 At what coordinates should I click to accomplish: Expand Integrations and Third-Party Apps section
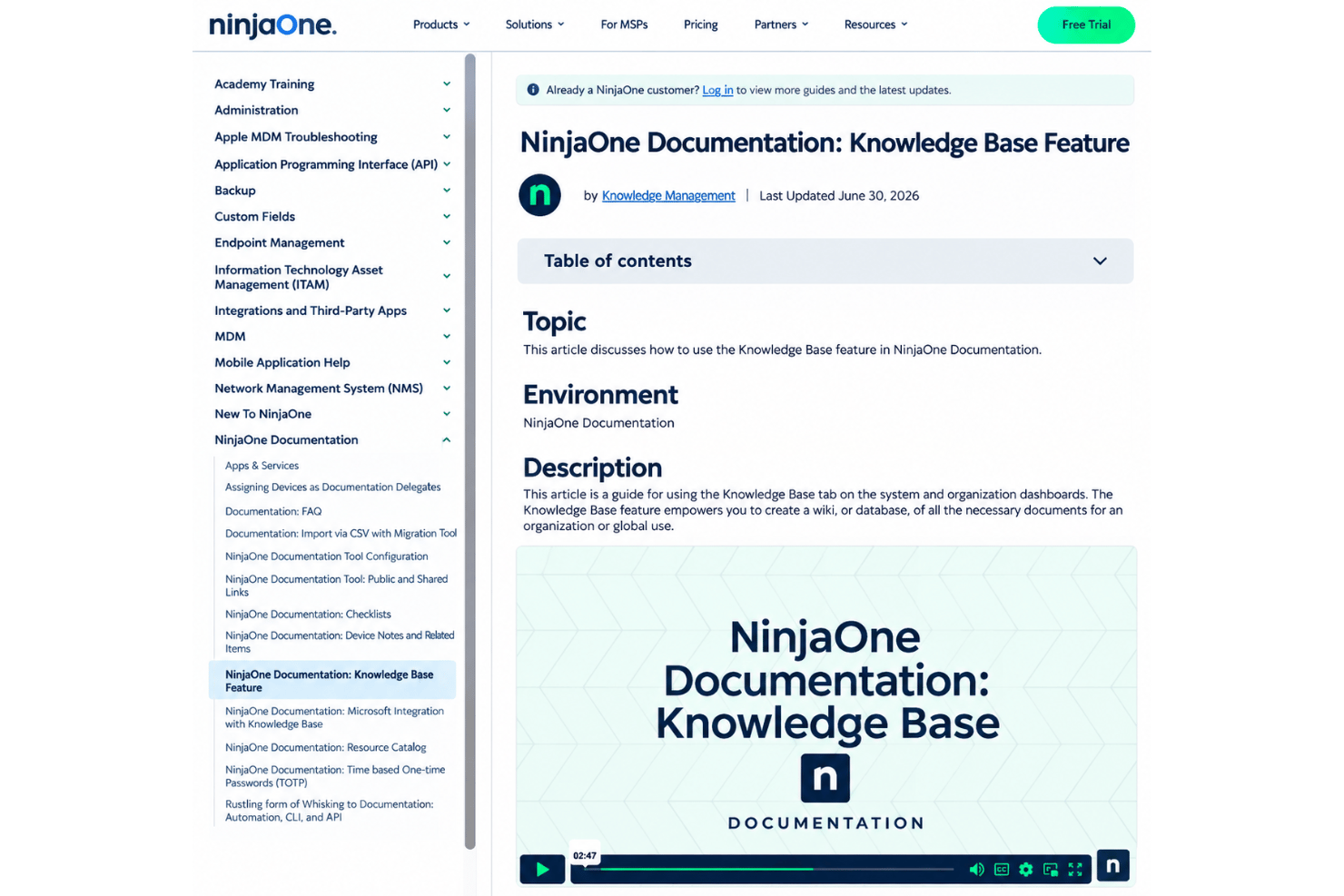tap(332, 310)
